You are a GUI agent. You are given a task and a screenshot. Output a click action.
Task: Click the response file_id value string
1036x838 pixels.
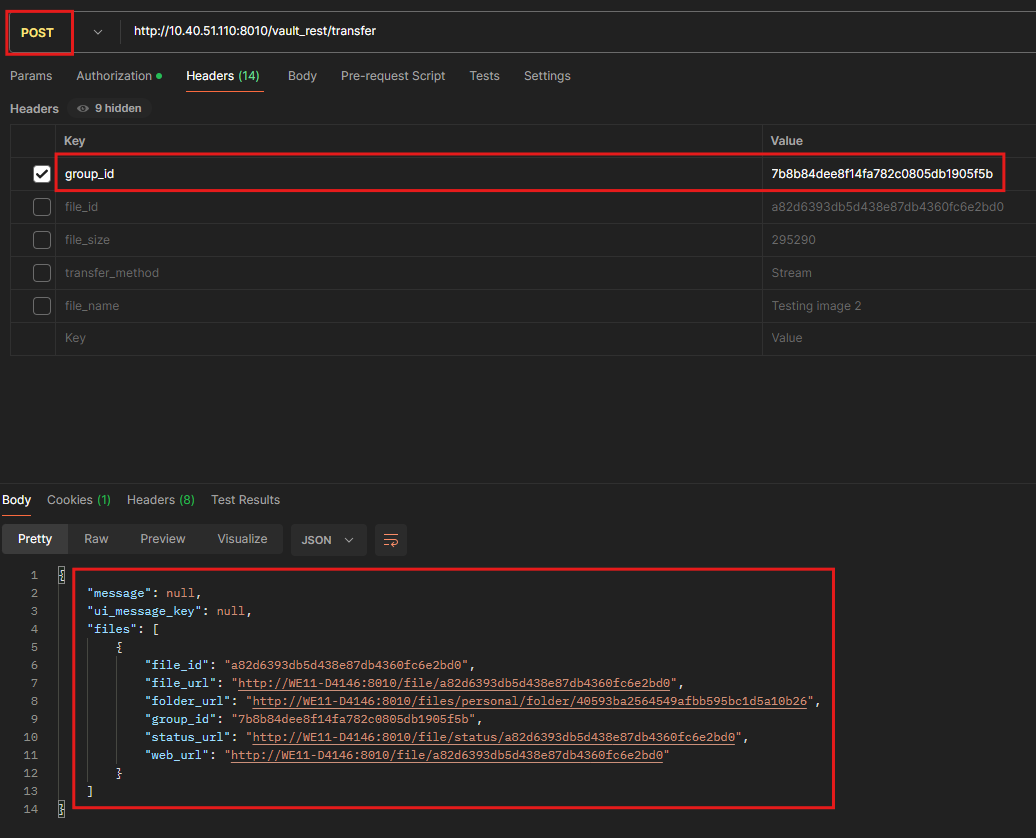click(x=346, y=665)
